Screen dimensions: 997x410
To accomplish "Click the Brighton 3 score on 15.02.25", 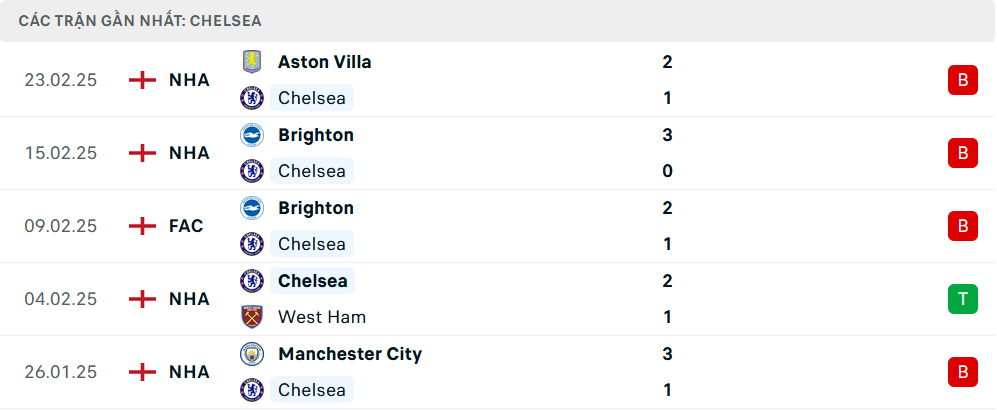I will pos(667,135).
